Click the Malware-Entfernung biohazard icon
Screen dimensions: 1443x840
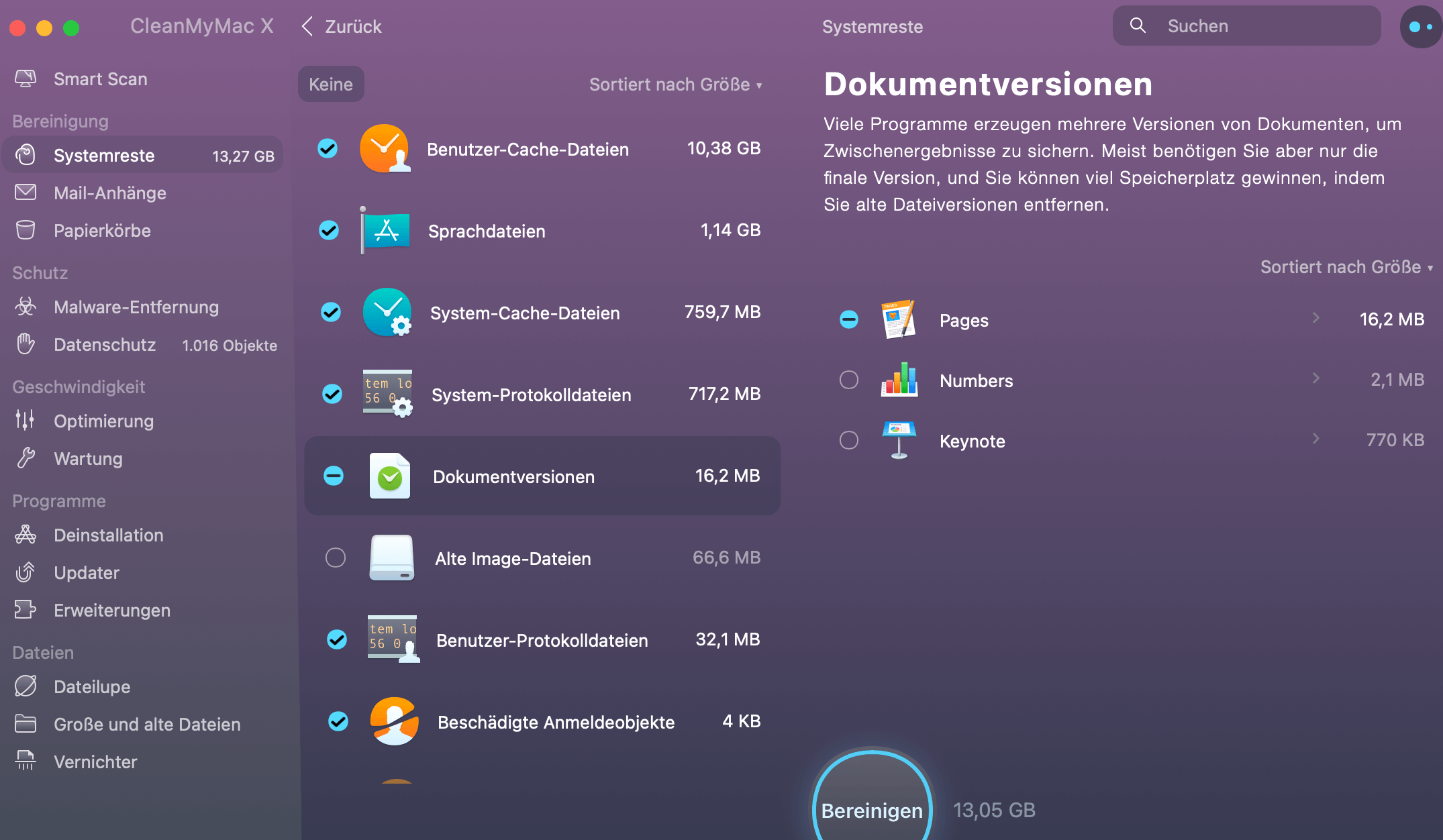pyautogui.click(x=26, y=307)
